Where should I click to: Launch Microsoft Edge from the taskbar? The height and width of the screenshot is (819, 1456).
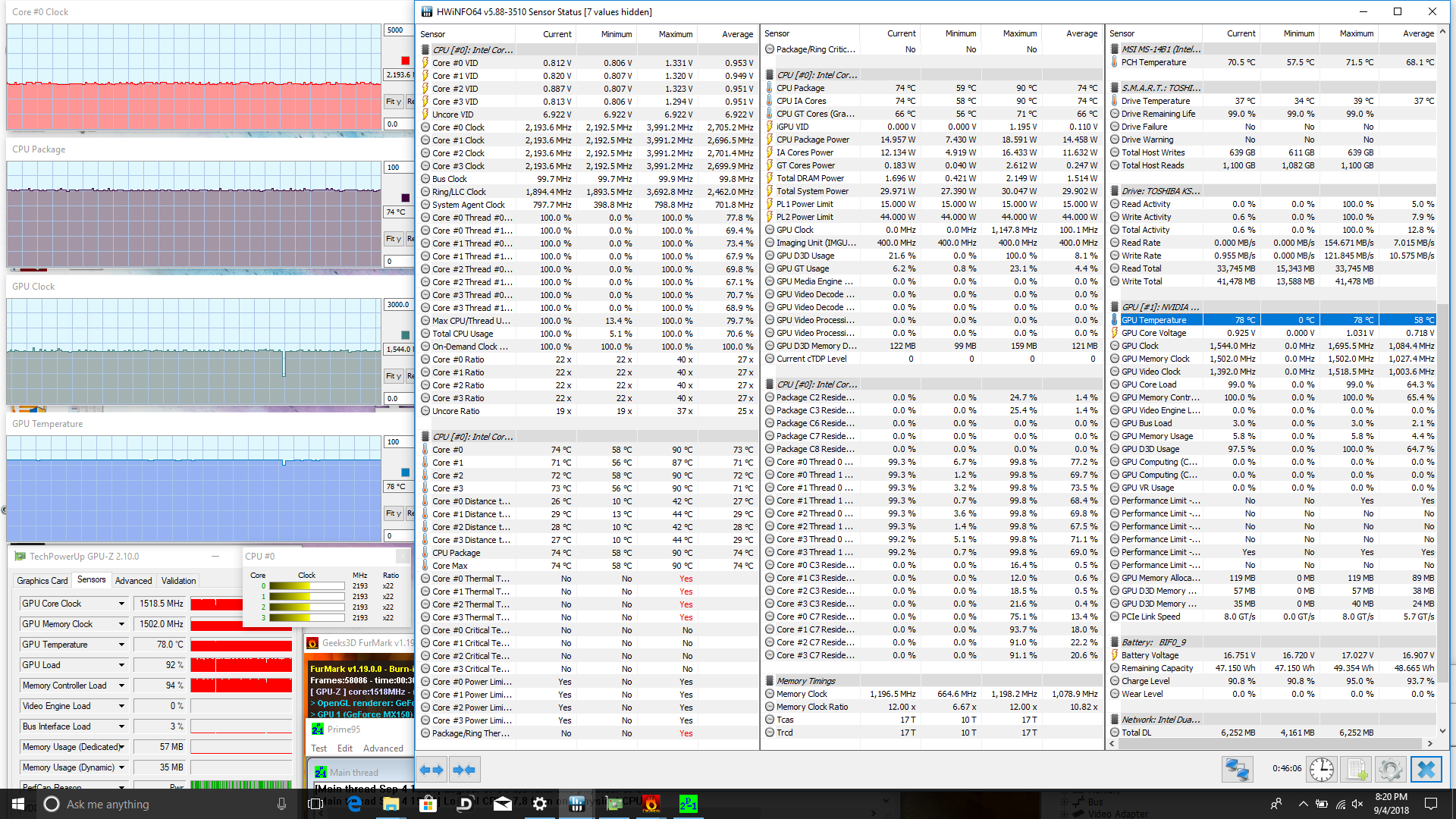coord(354,804)
